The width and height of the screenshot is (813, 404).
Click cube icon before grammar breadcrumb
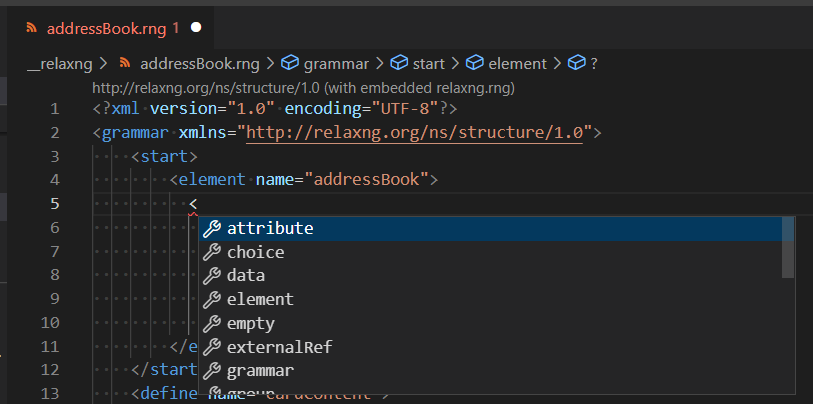(290, 63)
